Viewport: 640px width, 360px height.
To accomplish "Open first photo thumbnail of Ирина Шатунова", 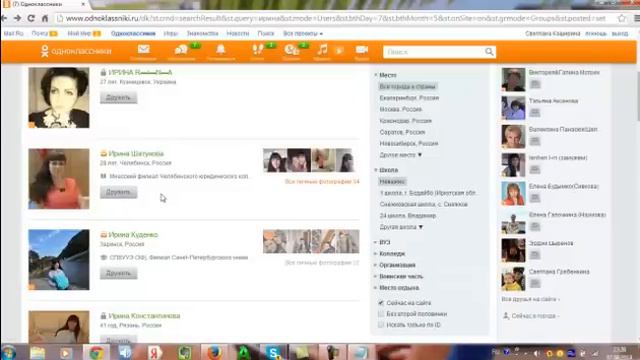I will [275, 160].
